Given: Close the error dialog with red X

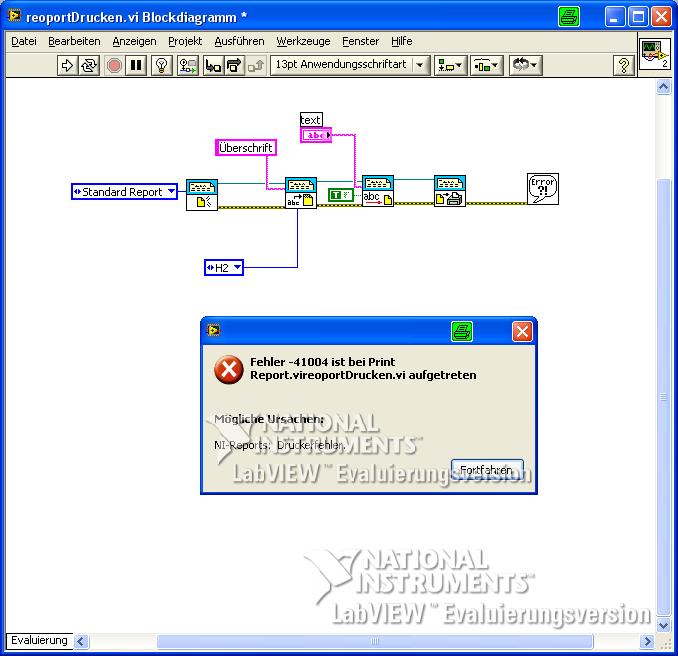Looking at the screenshot, I should [x=522, y=332].
